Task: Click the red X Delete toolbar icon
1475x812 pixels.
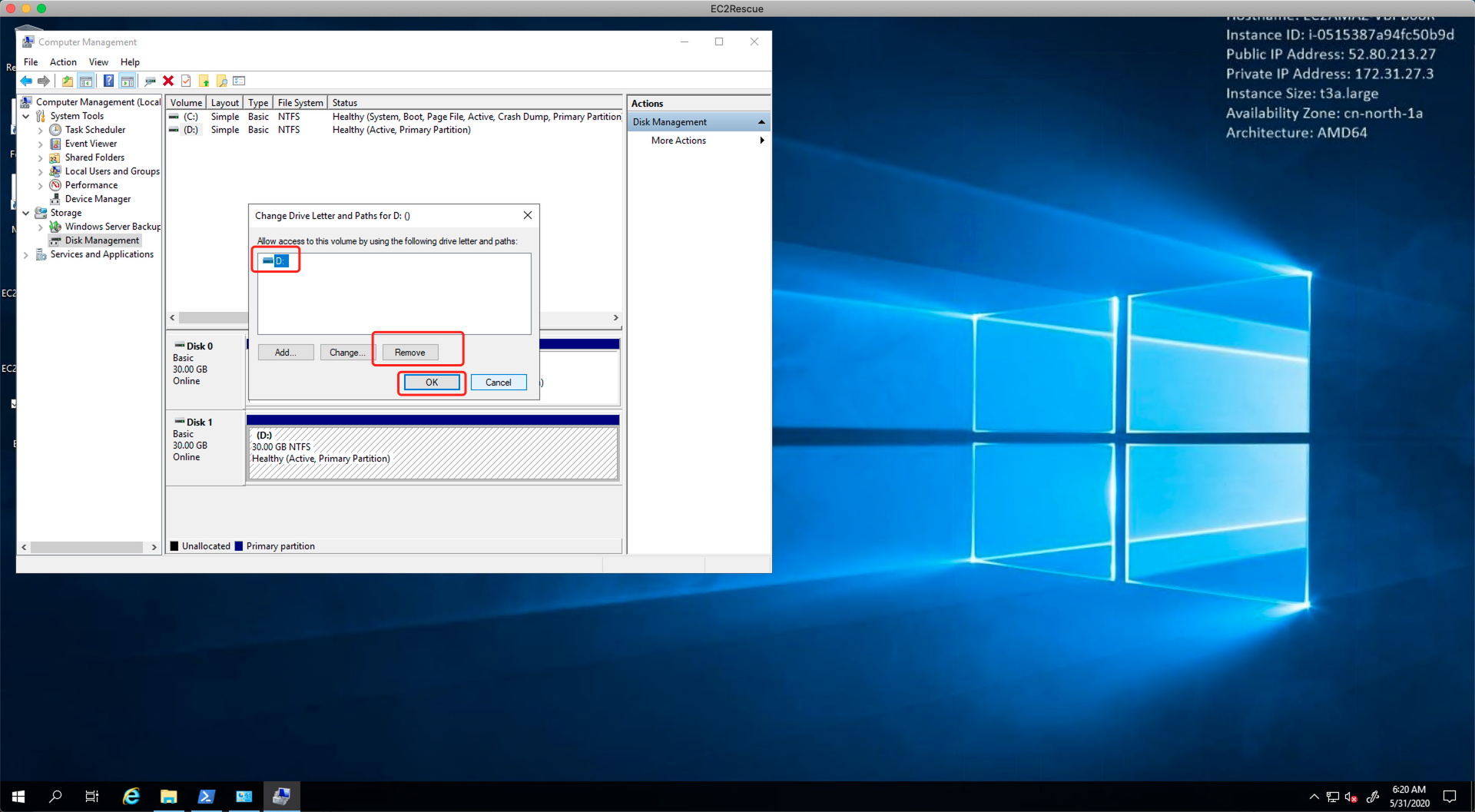Action: (x=168, y=81)
